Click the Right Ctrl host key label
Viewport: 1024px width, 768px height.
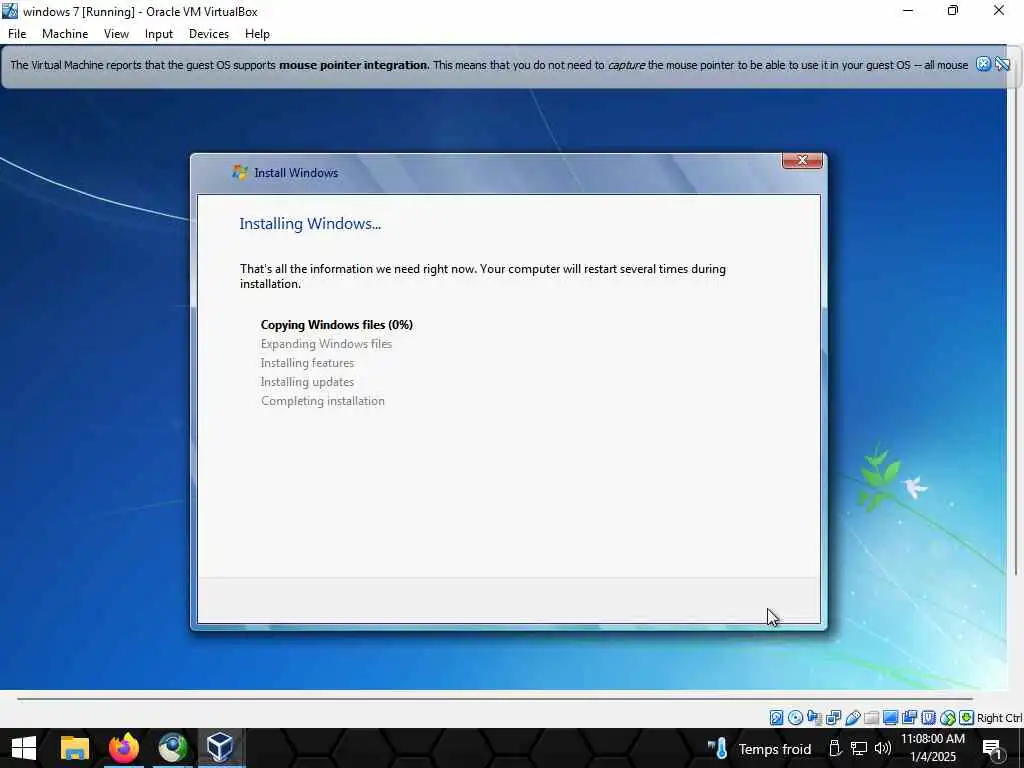pos(999,718)
